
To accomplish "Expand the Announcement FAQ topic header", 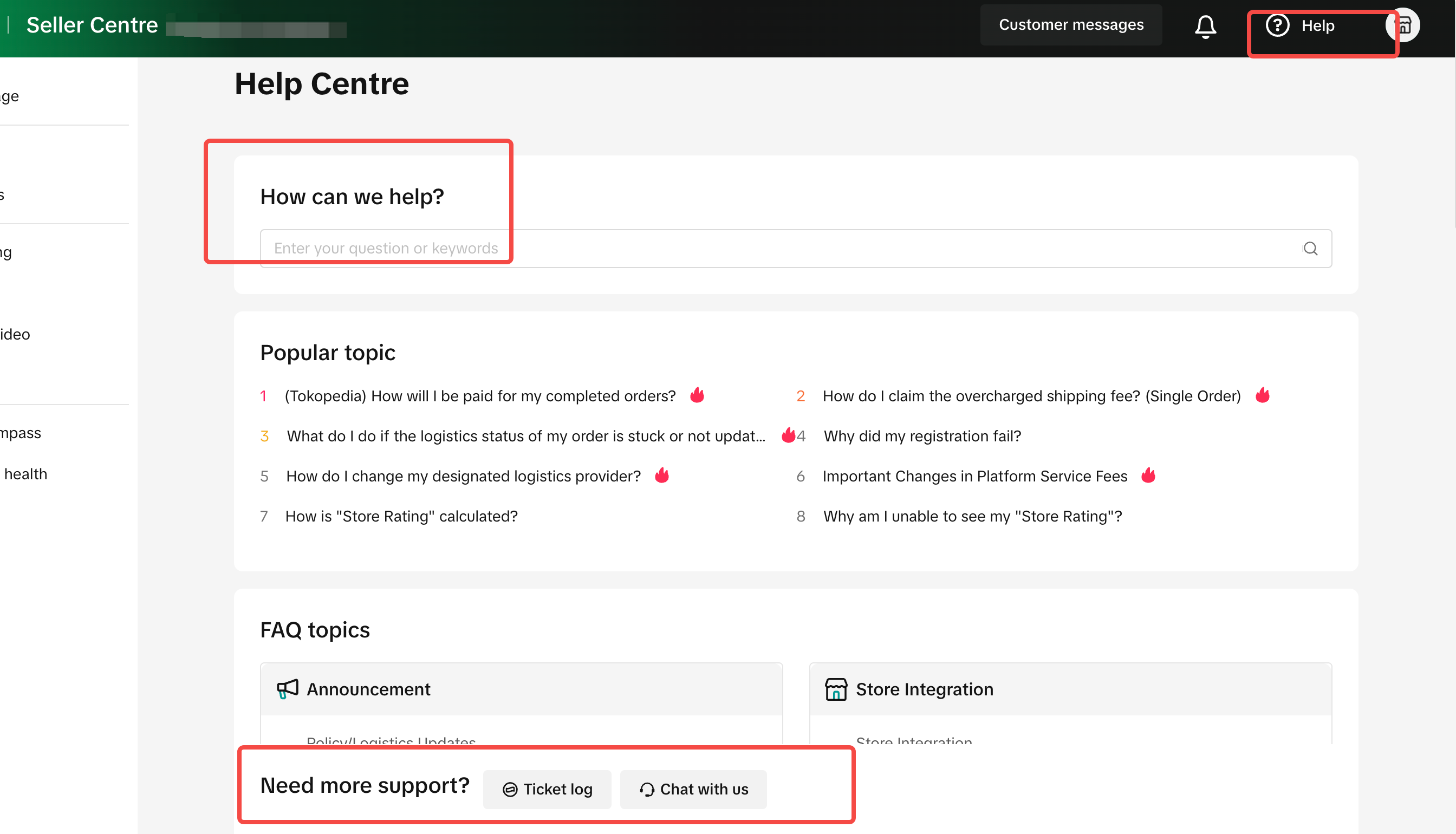I will pyautogui.click(x=521, y=689).
